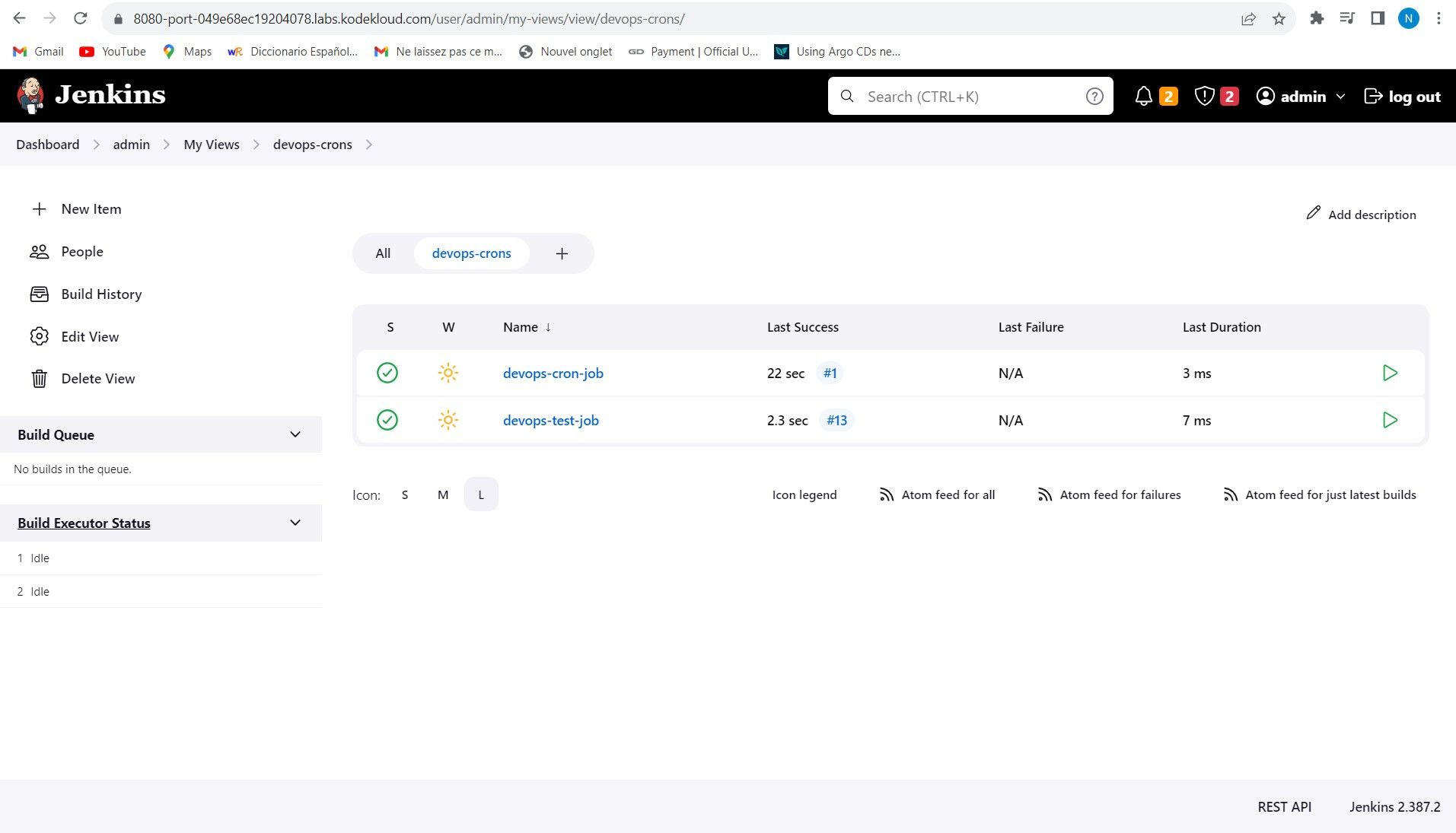Select Large icon size option
Image resolution: width=1456 pixels, height=833 pixels.
(x=481, y=494)
